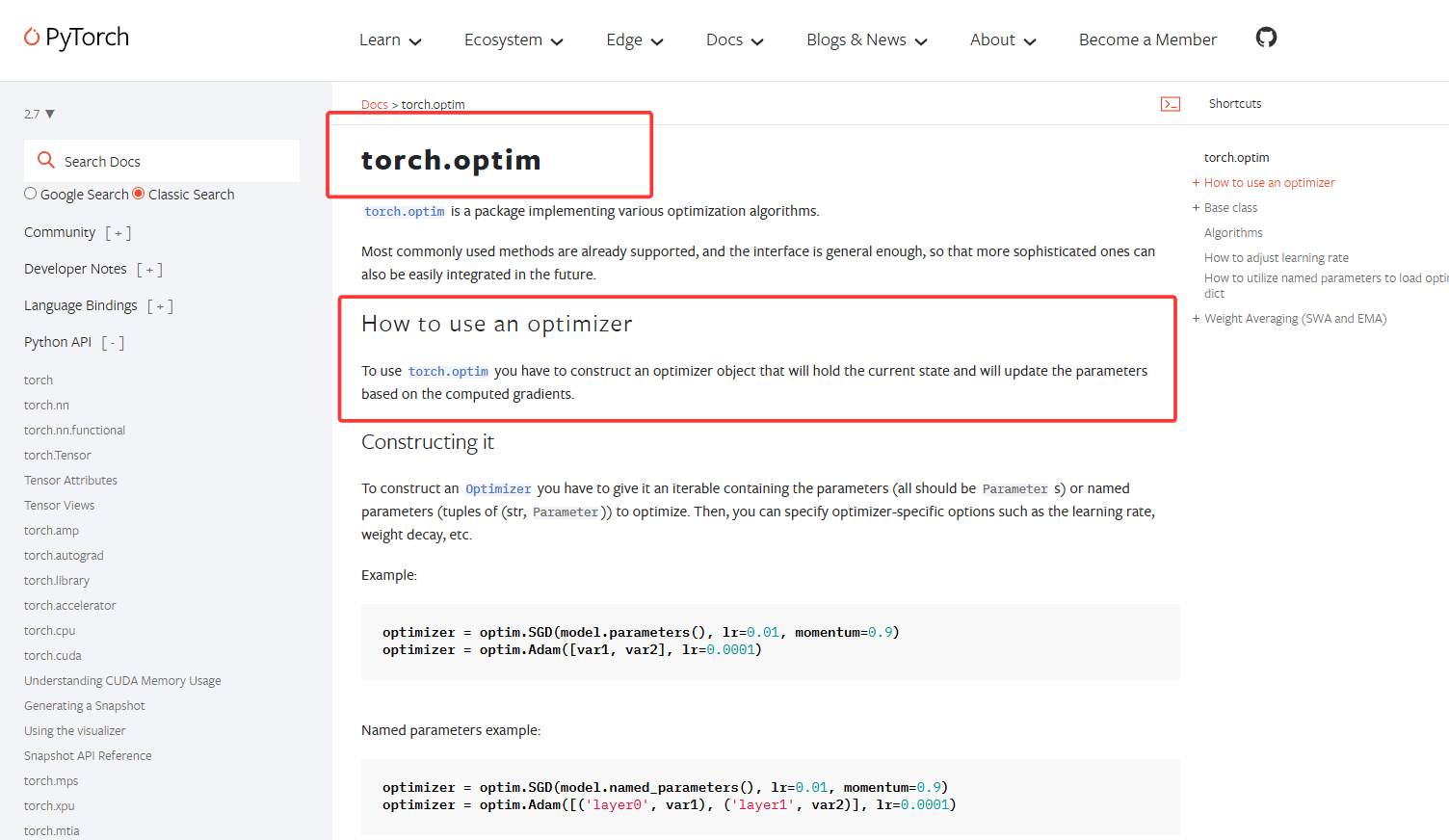This screenshot has height=840, width=1449.
Task: Click into the Search Docs field
Action: [162, 161]
